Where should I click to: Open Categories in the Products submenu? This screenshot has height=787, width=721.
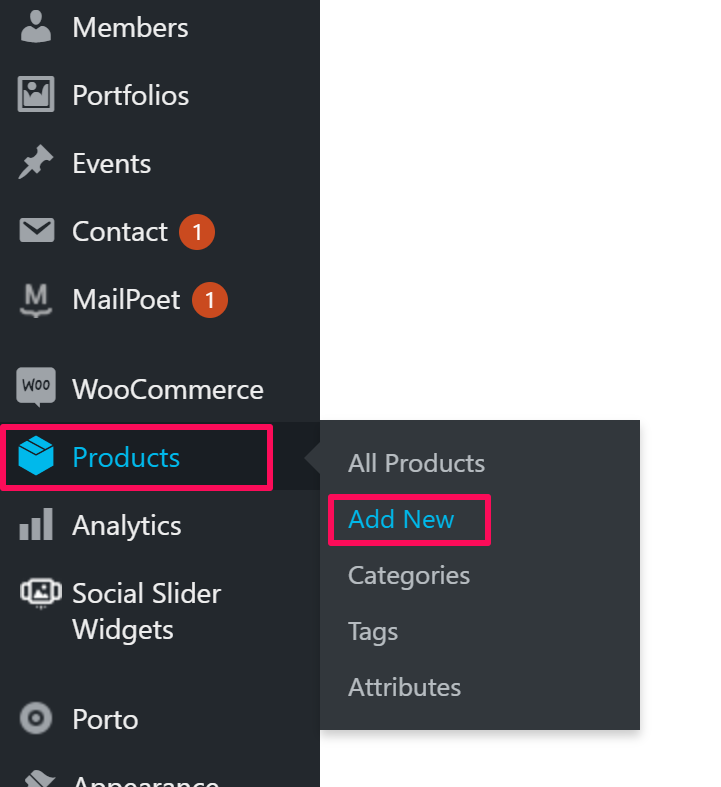click(408, 575)
